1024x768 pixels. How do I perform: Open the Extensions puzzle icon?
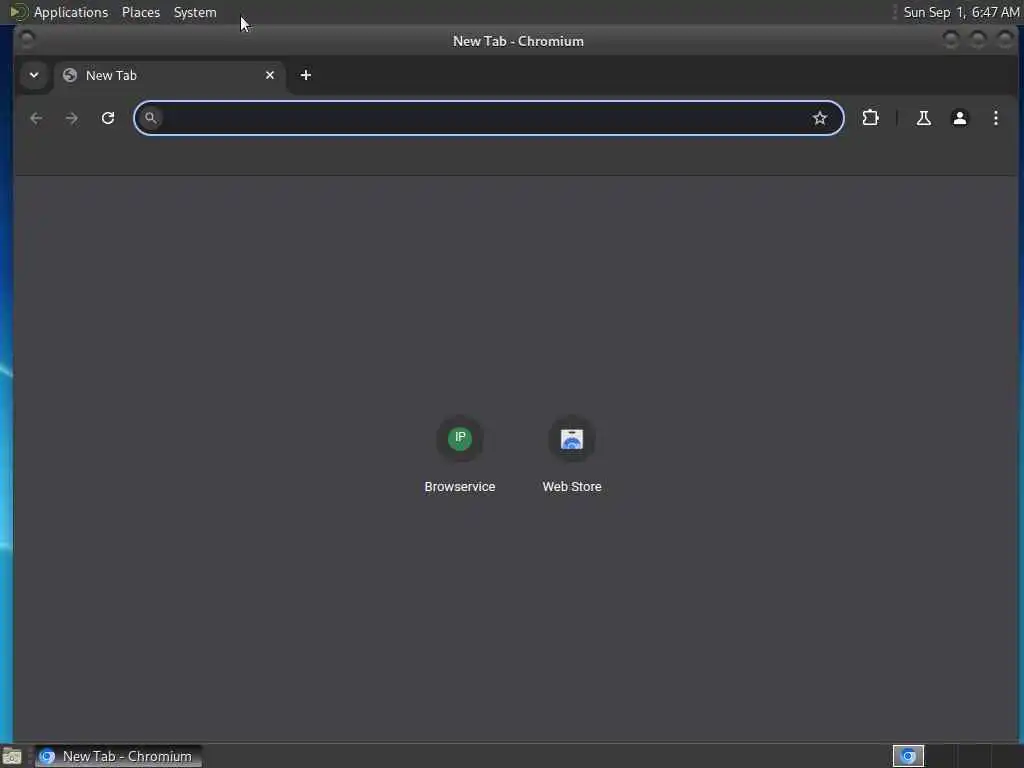click(871, 118)
